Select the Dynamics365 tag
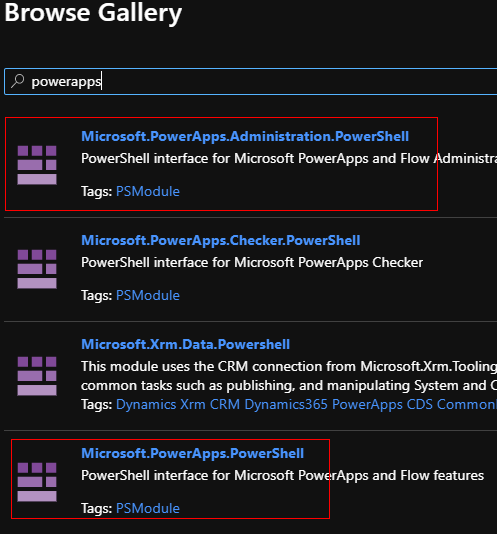Viewport: 497px width, 534px height. pyautogui.click(x=286, y=405)
